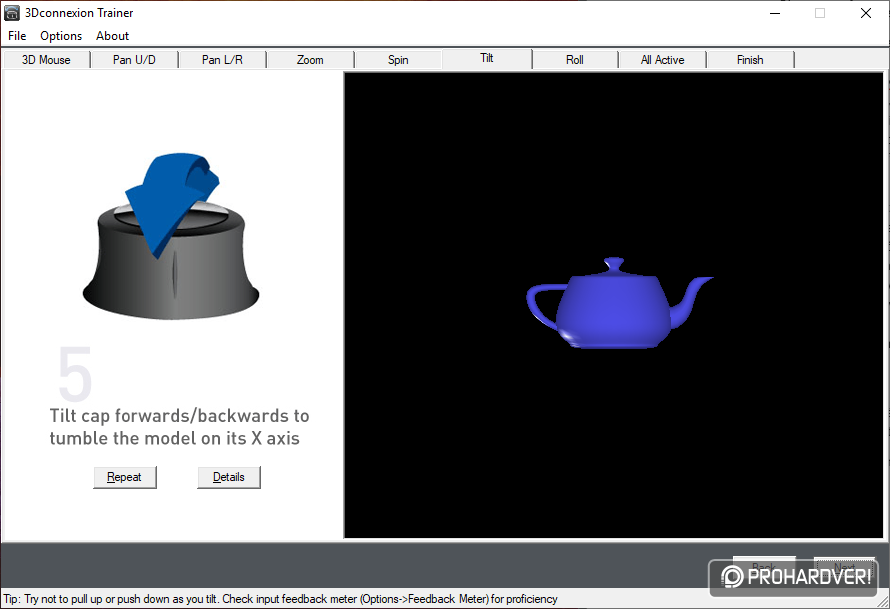The width and height of the screenshot is (890, 609).
Task: Switch to the Zoom tab
Action: click(310, 60)
